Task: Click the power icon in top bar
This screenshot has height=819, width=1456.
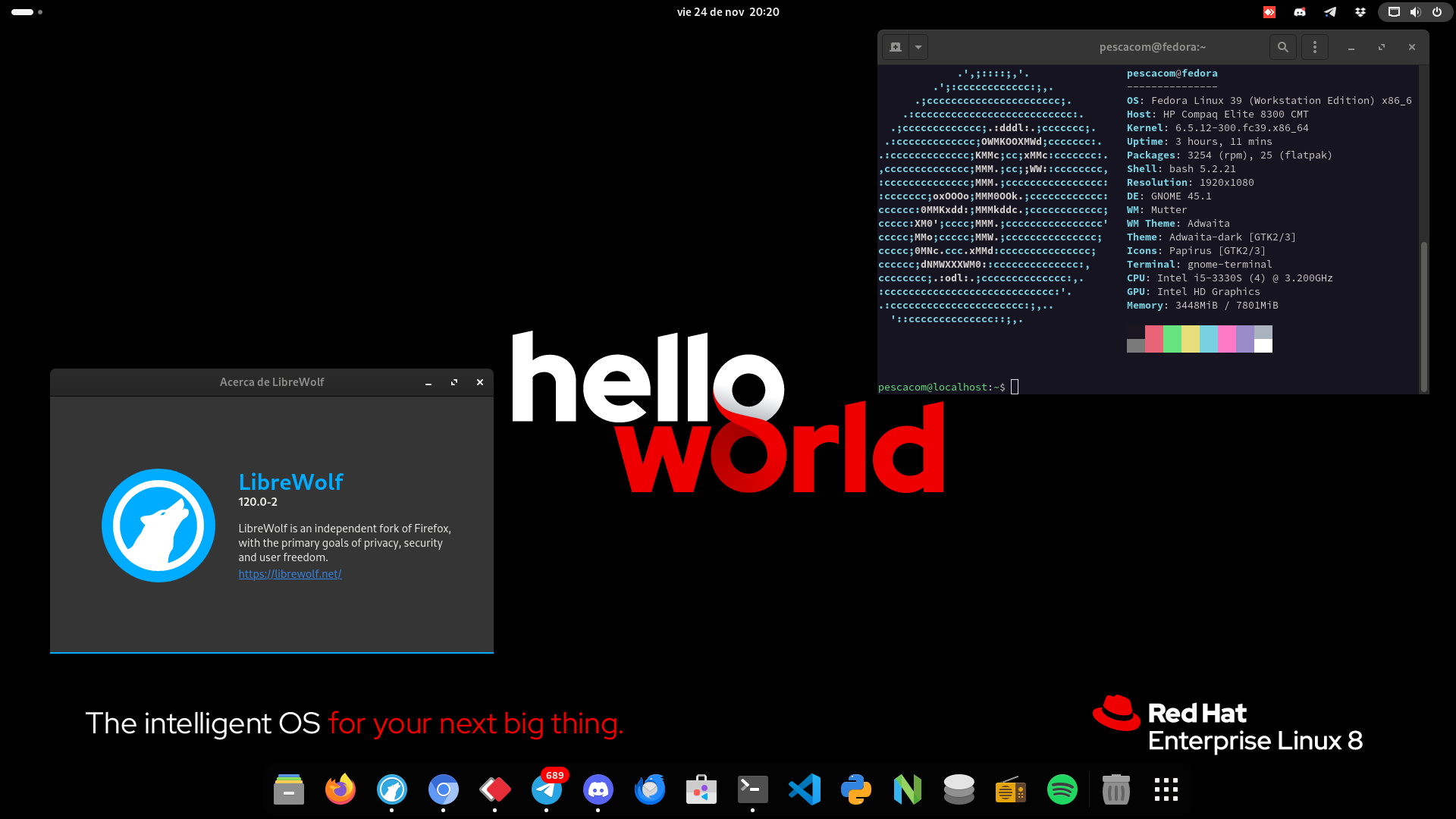Action: [1436, 12]
